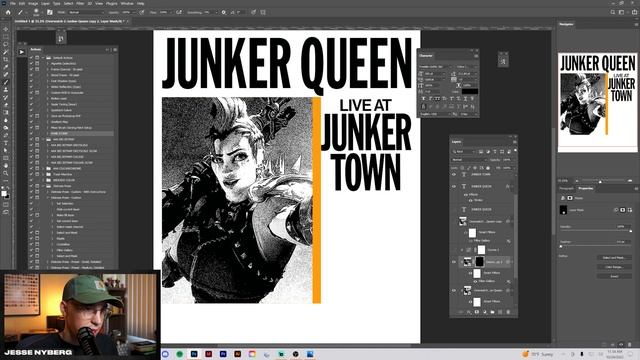Viewport: 640px width, 360px height.
Task: Toggle dialog box for Default Actions set
Action: [37, 58]
